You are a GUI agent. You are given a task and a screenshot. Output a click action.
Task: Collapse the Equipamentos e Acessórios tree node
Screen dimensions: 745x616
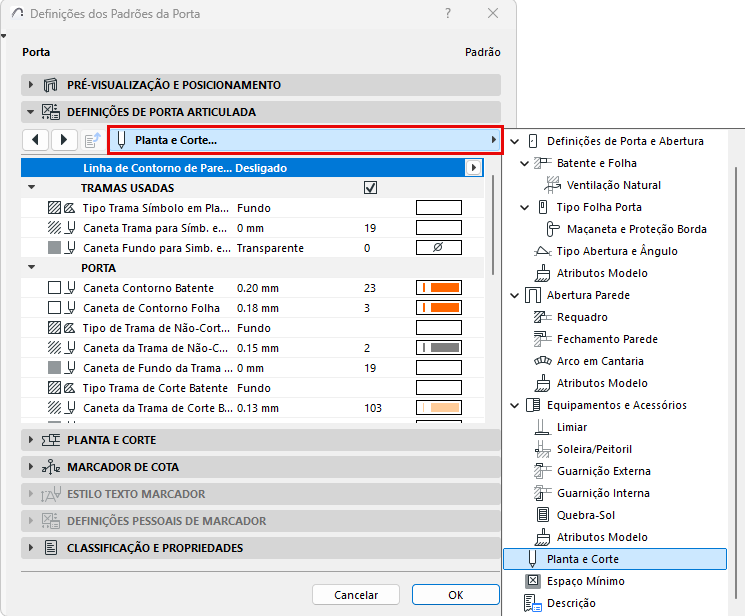tap(515, 405)
